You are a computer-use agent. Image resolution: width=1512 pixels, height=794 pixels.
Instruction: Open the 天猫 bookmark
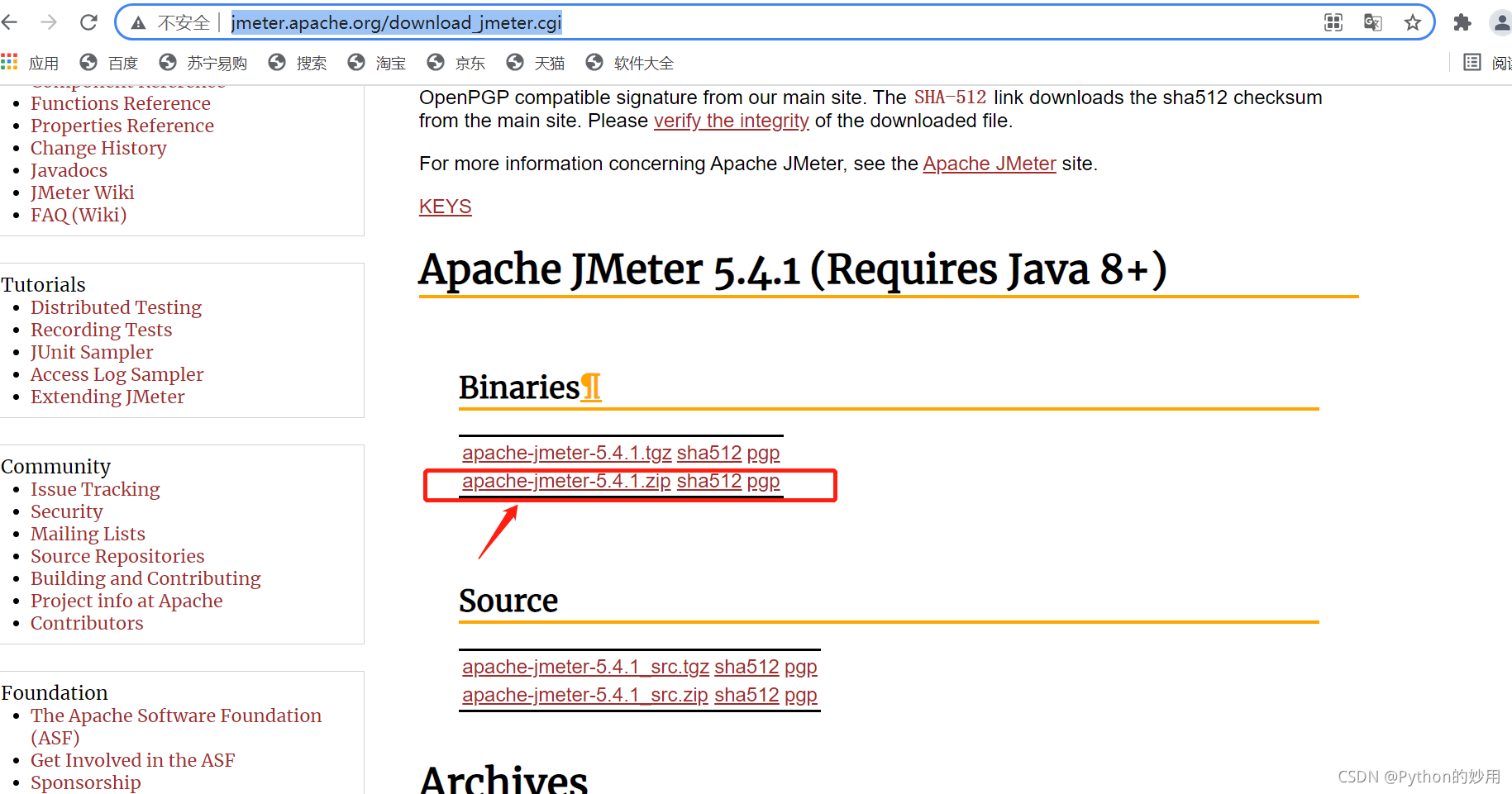[536, 63]
